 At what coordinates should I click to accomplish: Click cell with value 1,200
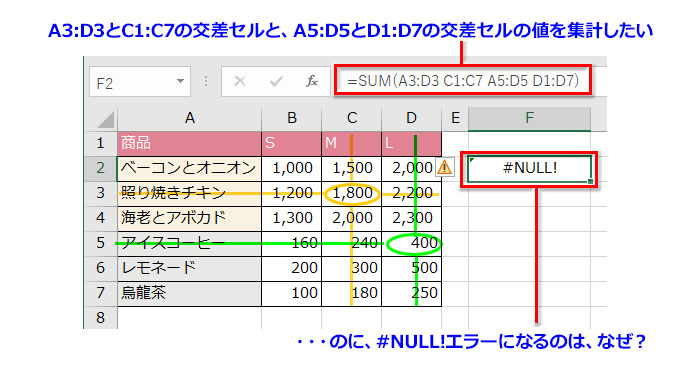pyautogui.click(x=292, y=193)
